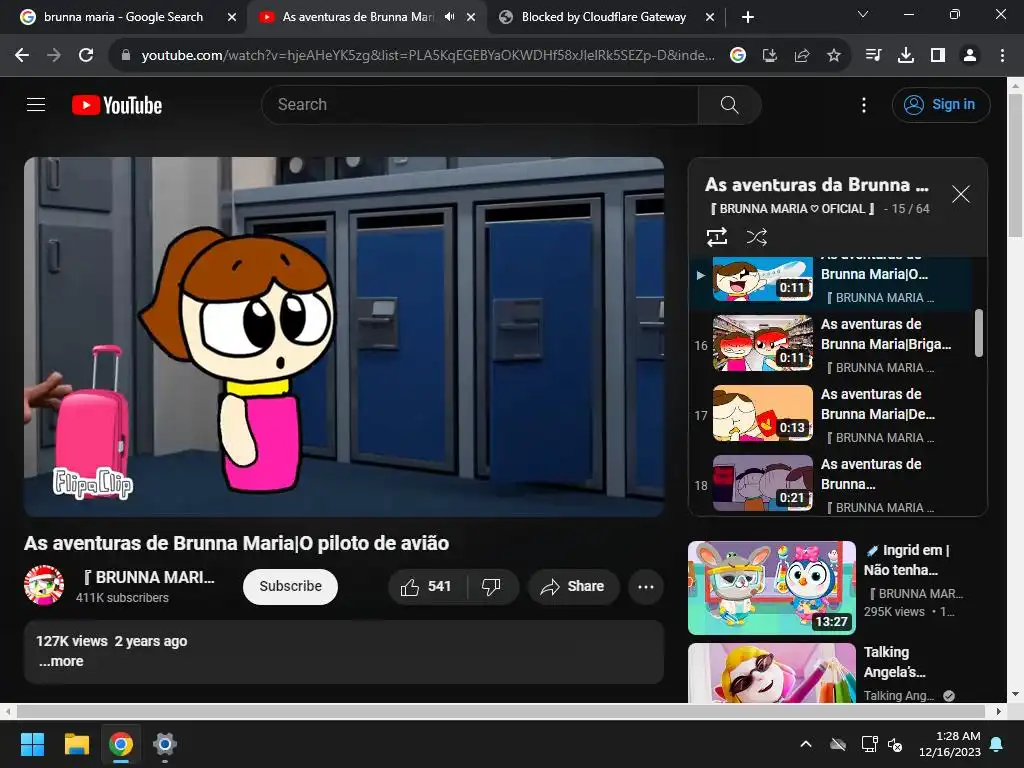This screenshot has height=768, width=1024.
Task: Close the Google Search tab
Action: (232, 17)
